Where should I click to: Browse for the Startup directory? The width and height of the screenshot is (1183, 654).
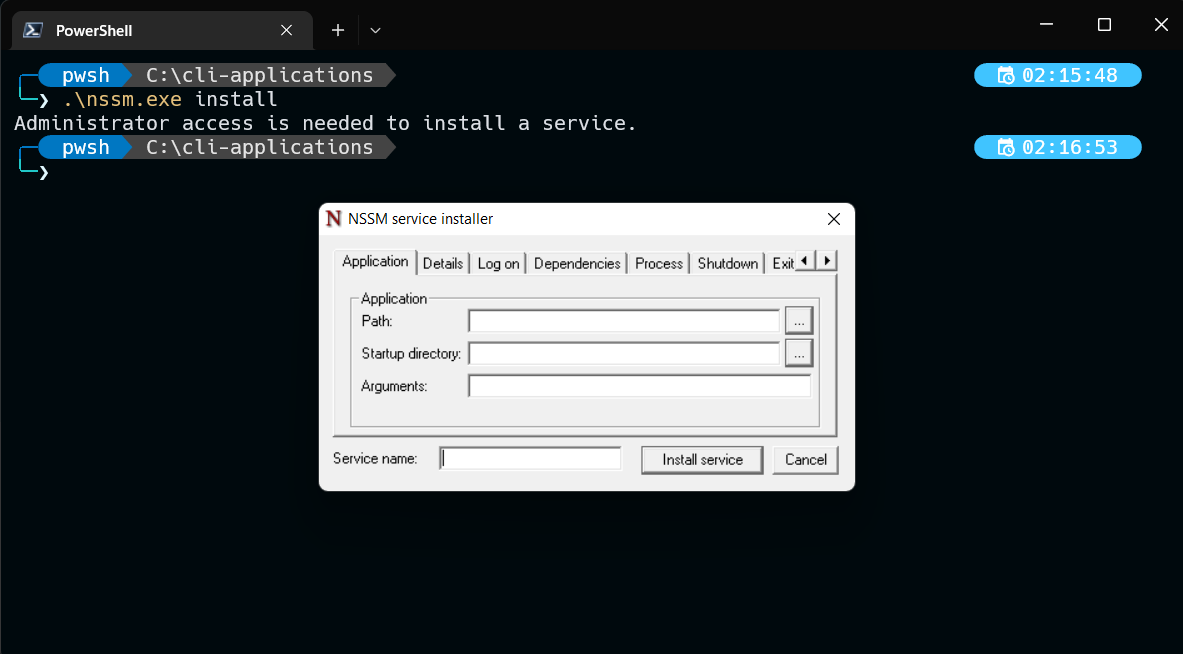click(798, 353)
